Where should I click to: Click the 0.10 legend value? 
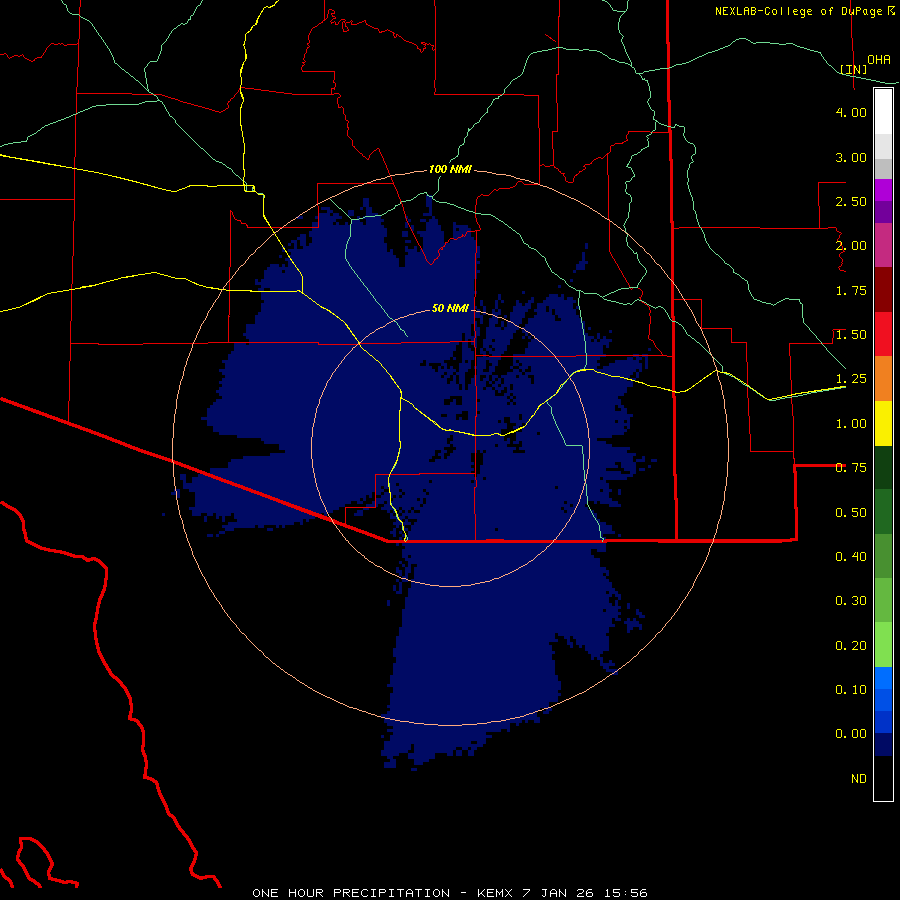pos(851,690)
